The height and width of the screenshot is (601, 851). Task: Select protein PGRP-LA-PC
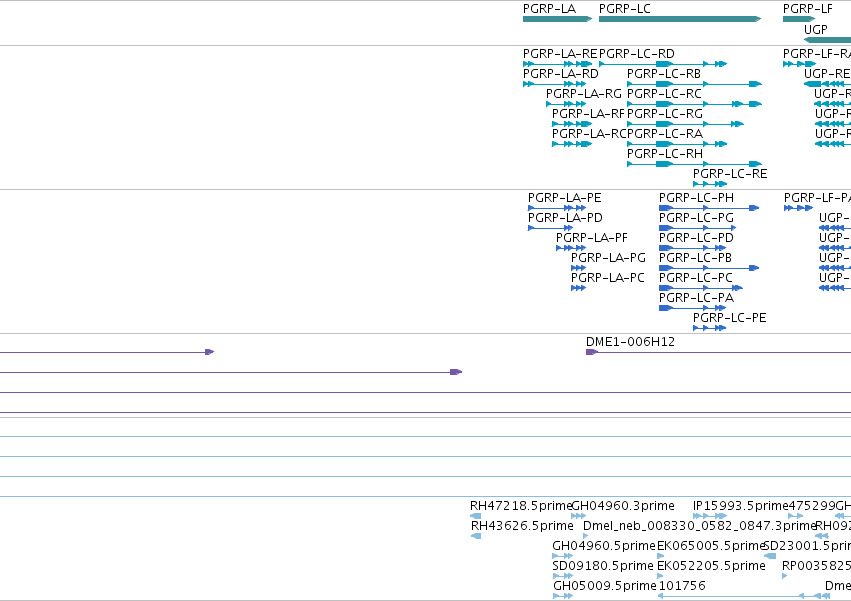coord(608,279)
